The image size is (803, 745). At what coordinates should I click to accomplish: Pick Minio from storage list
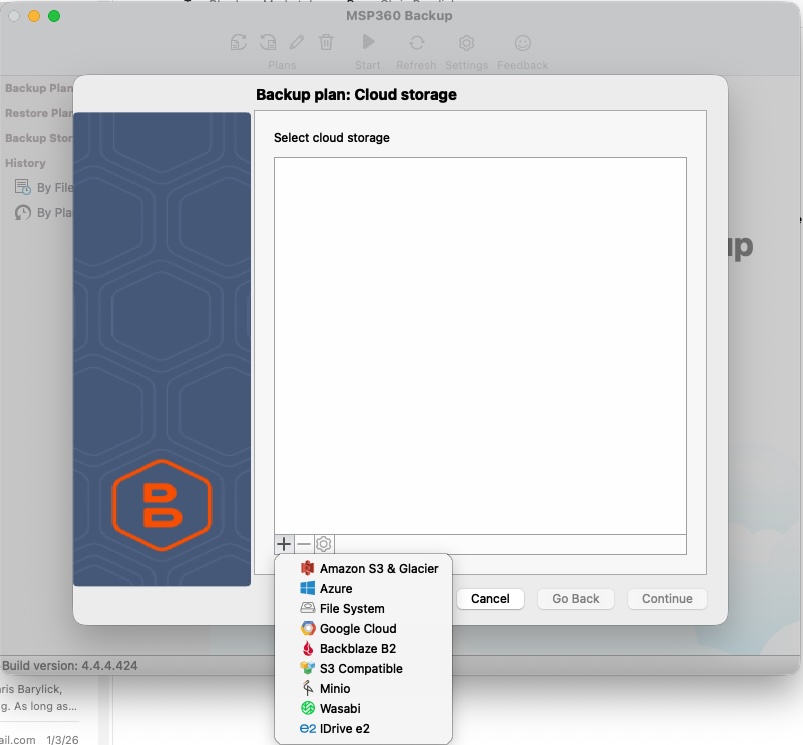pos(335,688)
